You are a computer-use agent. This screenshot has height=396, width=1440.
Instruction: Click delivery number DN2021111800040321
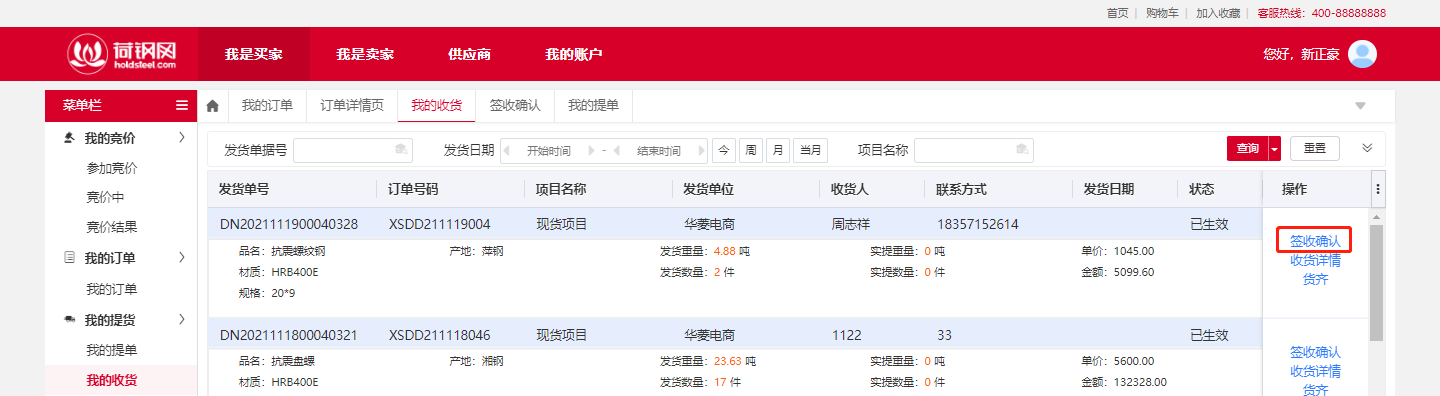(289, 335)
